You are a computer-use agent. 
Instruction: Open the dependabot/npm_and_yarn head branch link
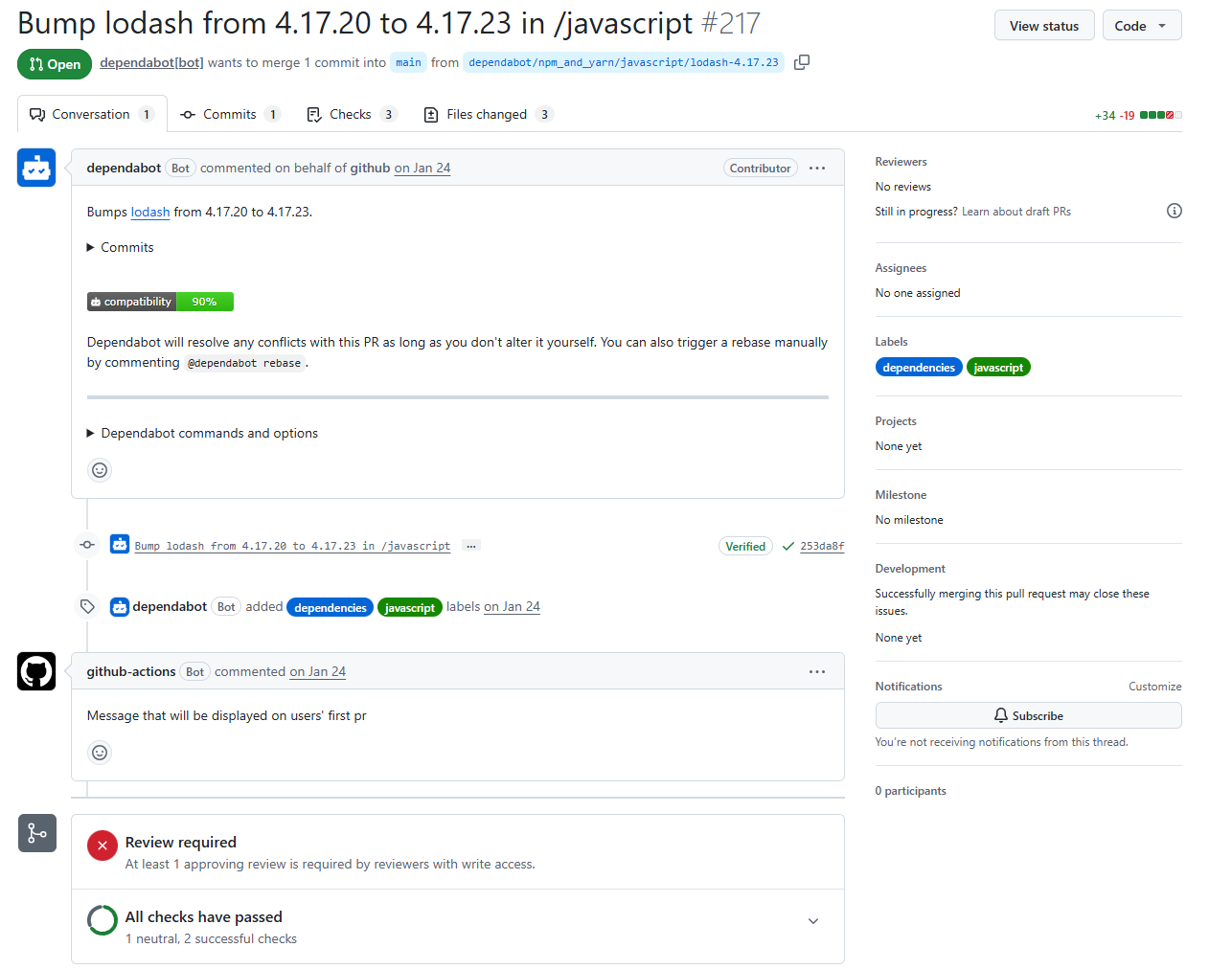point(624,62)
